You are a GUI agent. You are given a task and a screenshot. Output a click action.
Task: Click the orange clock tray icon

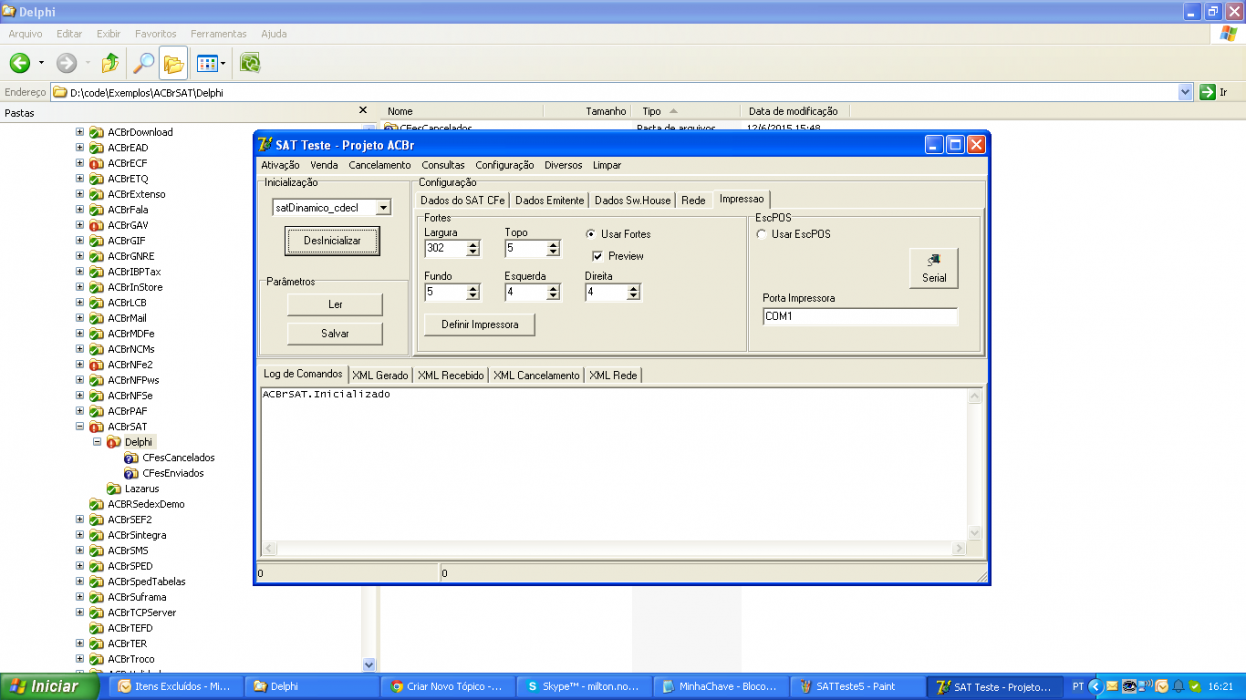click(1161, 687)
